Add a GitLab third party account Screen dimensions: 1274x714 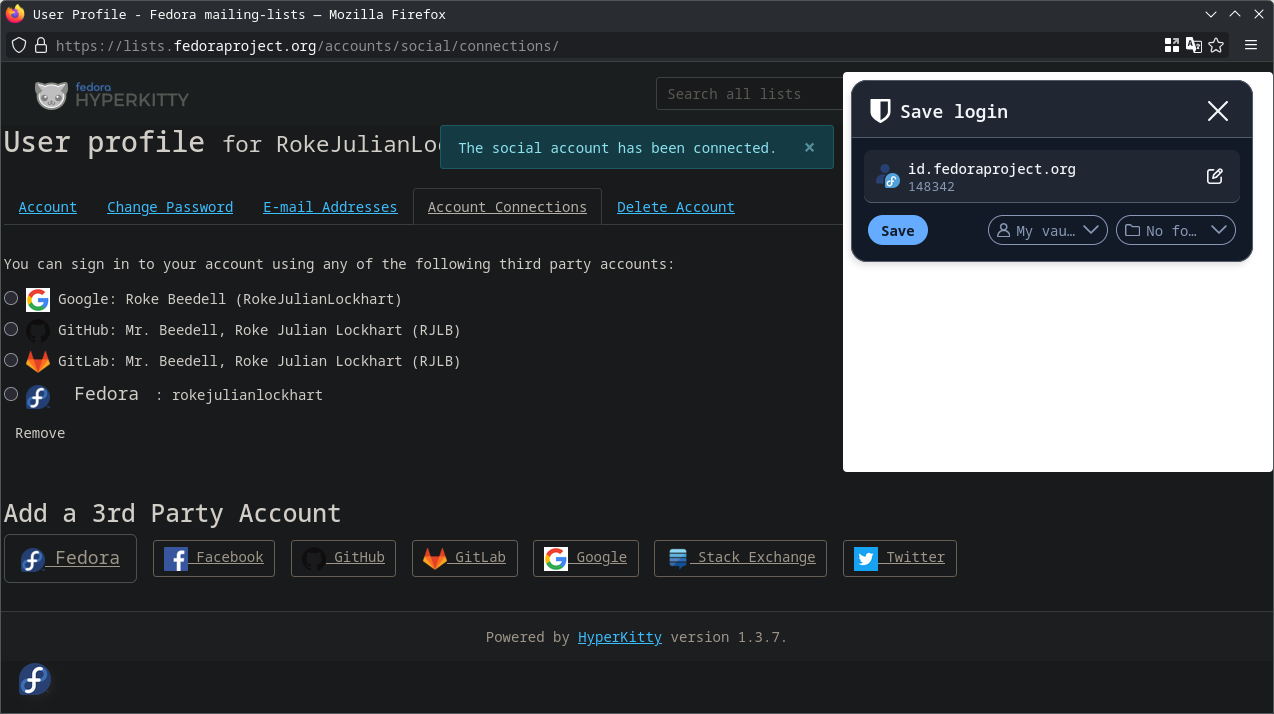click(465, 558)
